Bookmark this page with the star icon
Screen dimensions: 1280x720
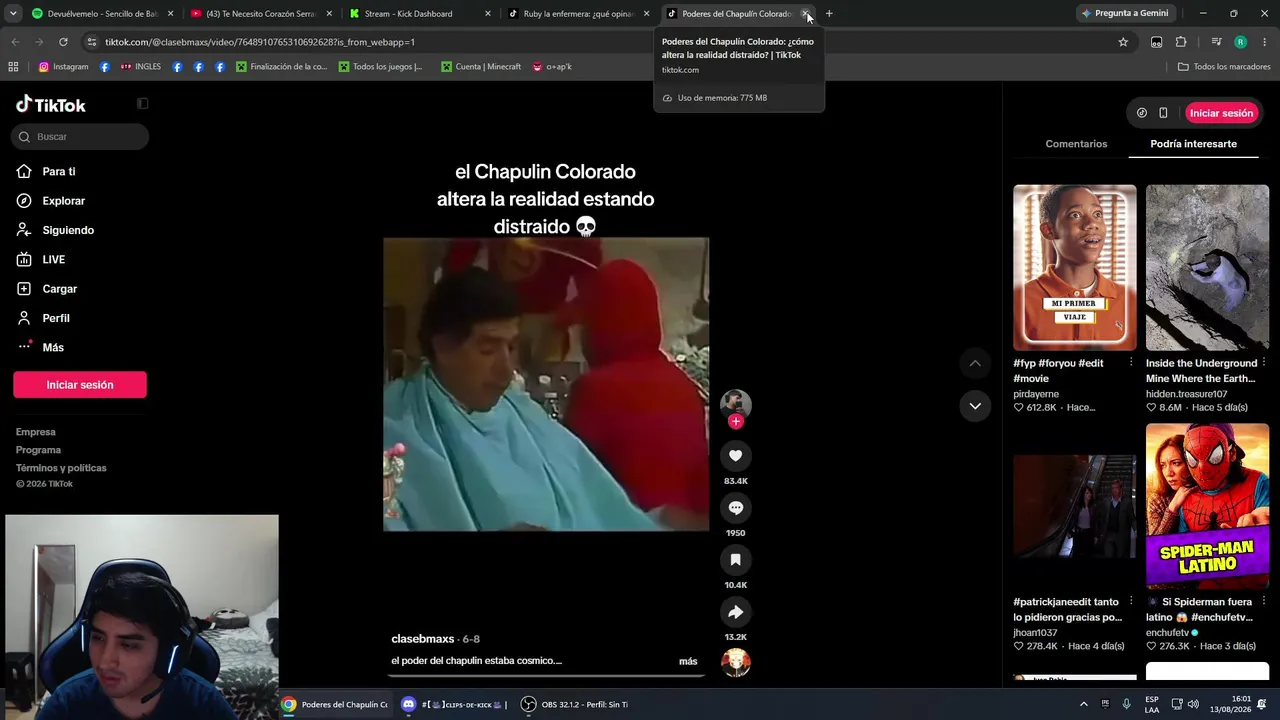click(x=1123, y=42)
